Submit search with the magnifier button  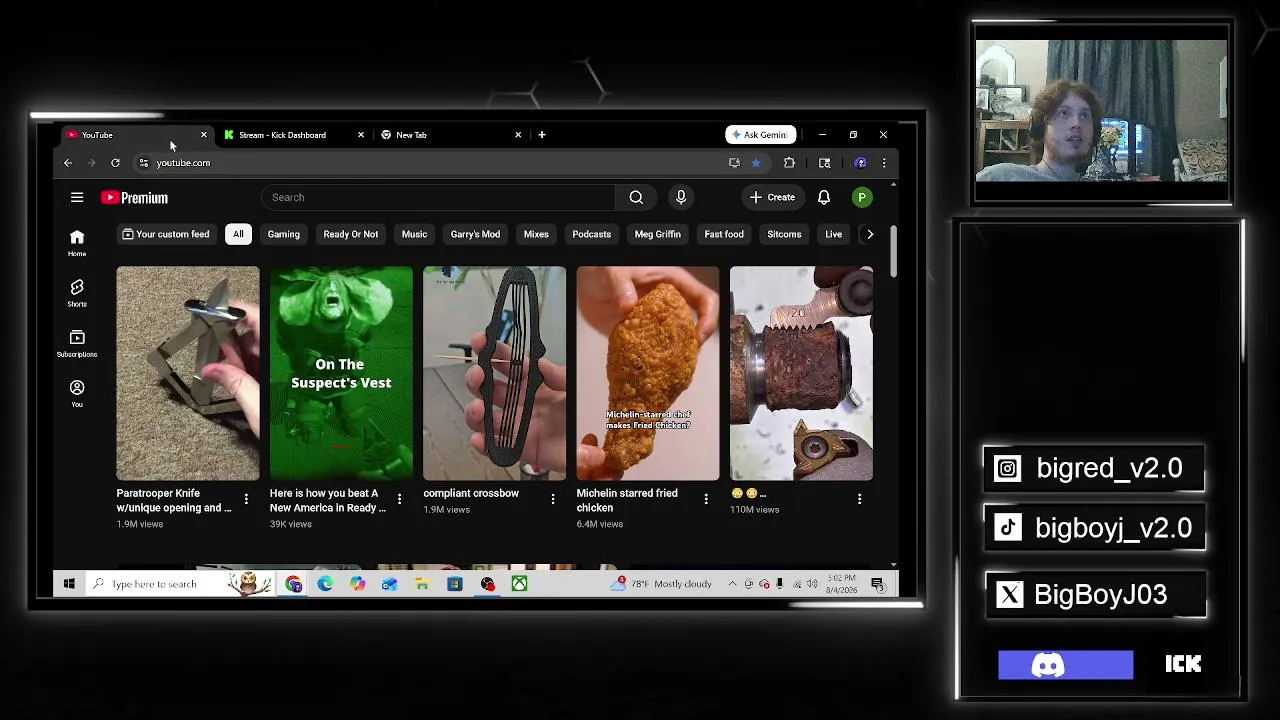636,198
